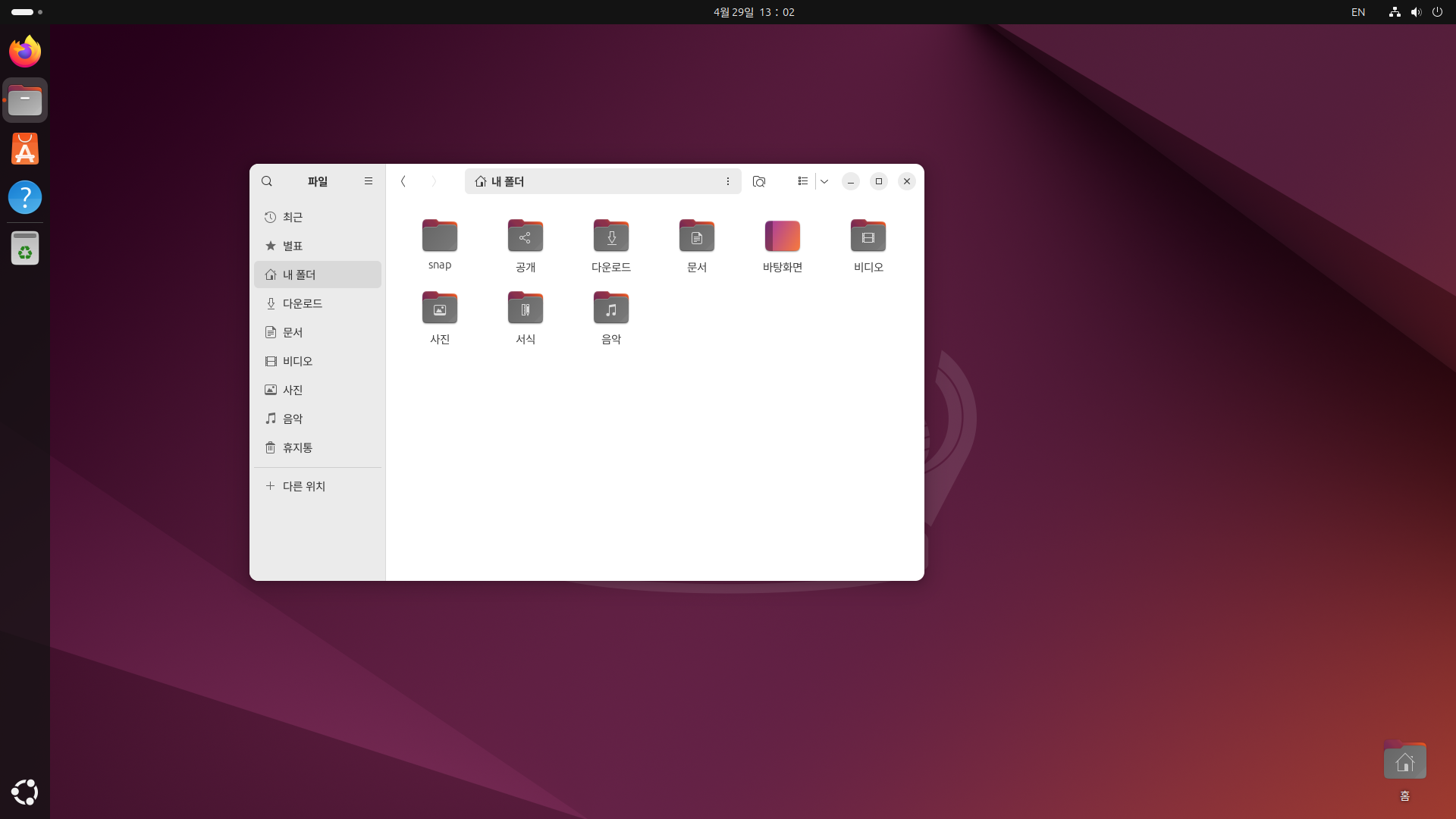1456x819 pixels.
Task: Select 별표 starred in sidebar
Action: 293,246
